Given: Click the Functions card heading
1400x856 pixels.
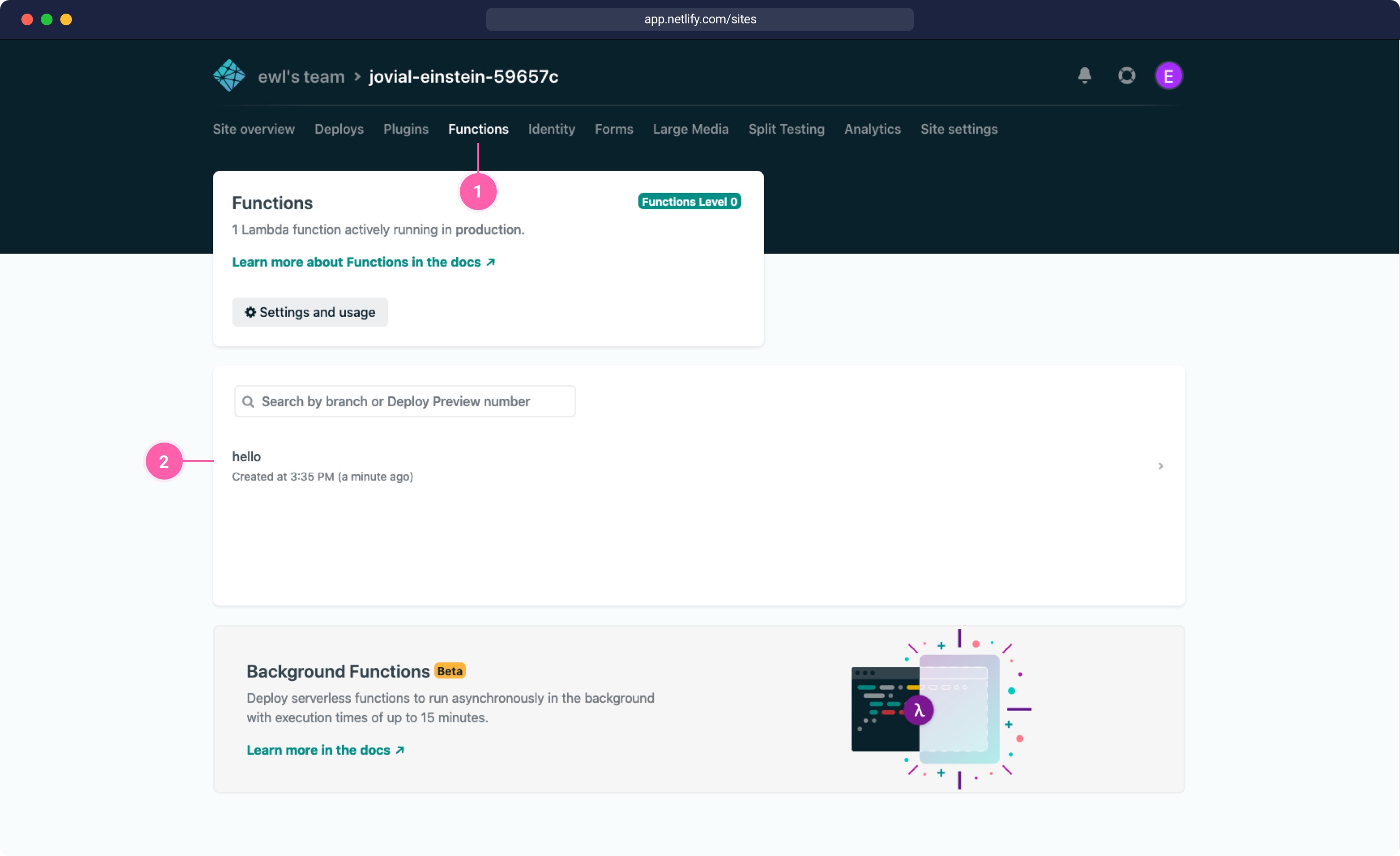Looking at the screenshot, I should click(x=273, y=203).
